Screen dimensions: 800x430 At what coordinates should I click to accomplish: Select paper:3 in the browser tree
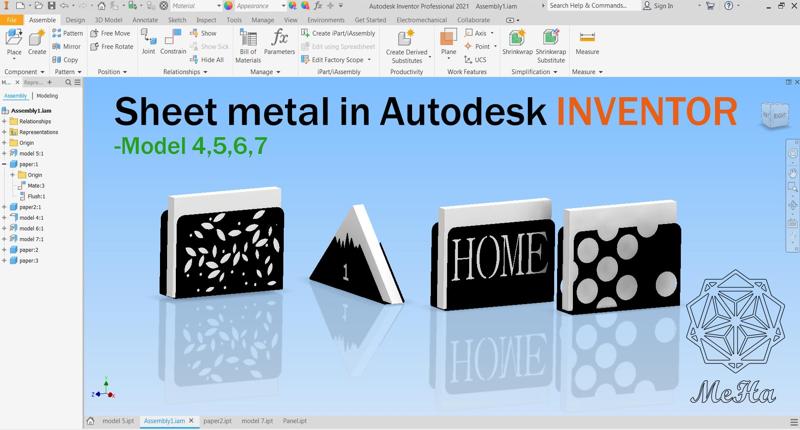[x=23, y=261]
